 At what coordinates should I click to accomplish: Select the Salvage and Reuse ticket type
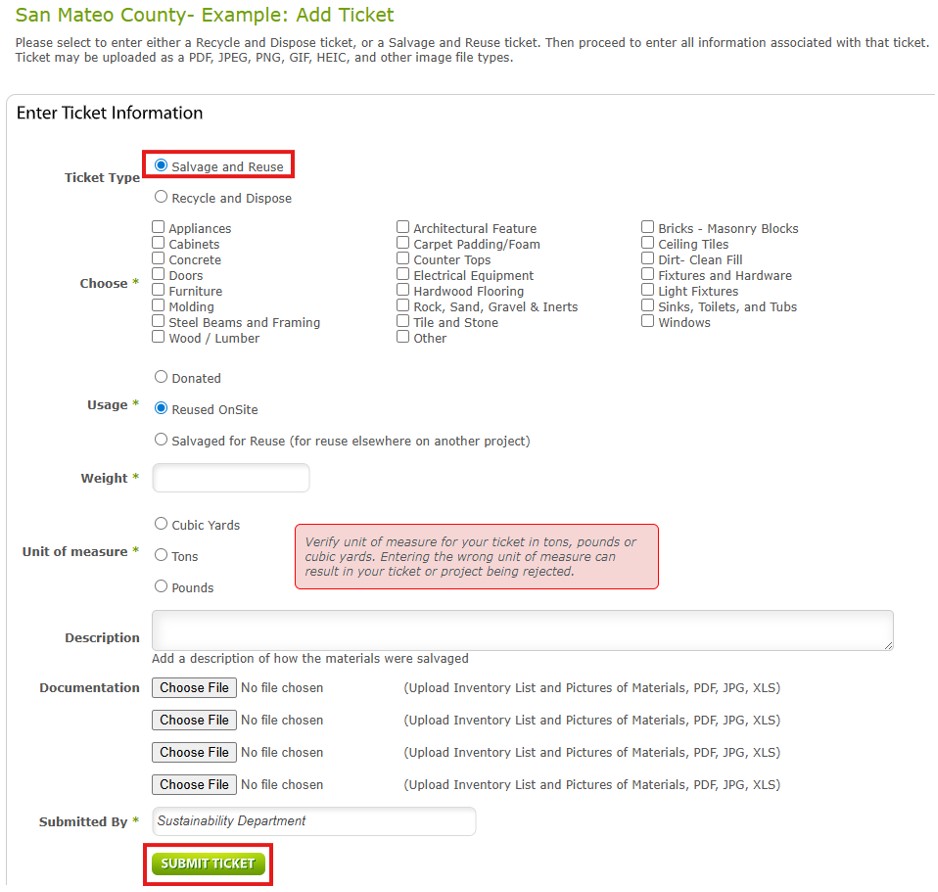[x=161, y=166]
